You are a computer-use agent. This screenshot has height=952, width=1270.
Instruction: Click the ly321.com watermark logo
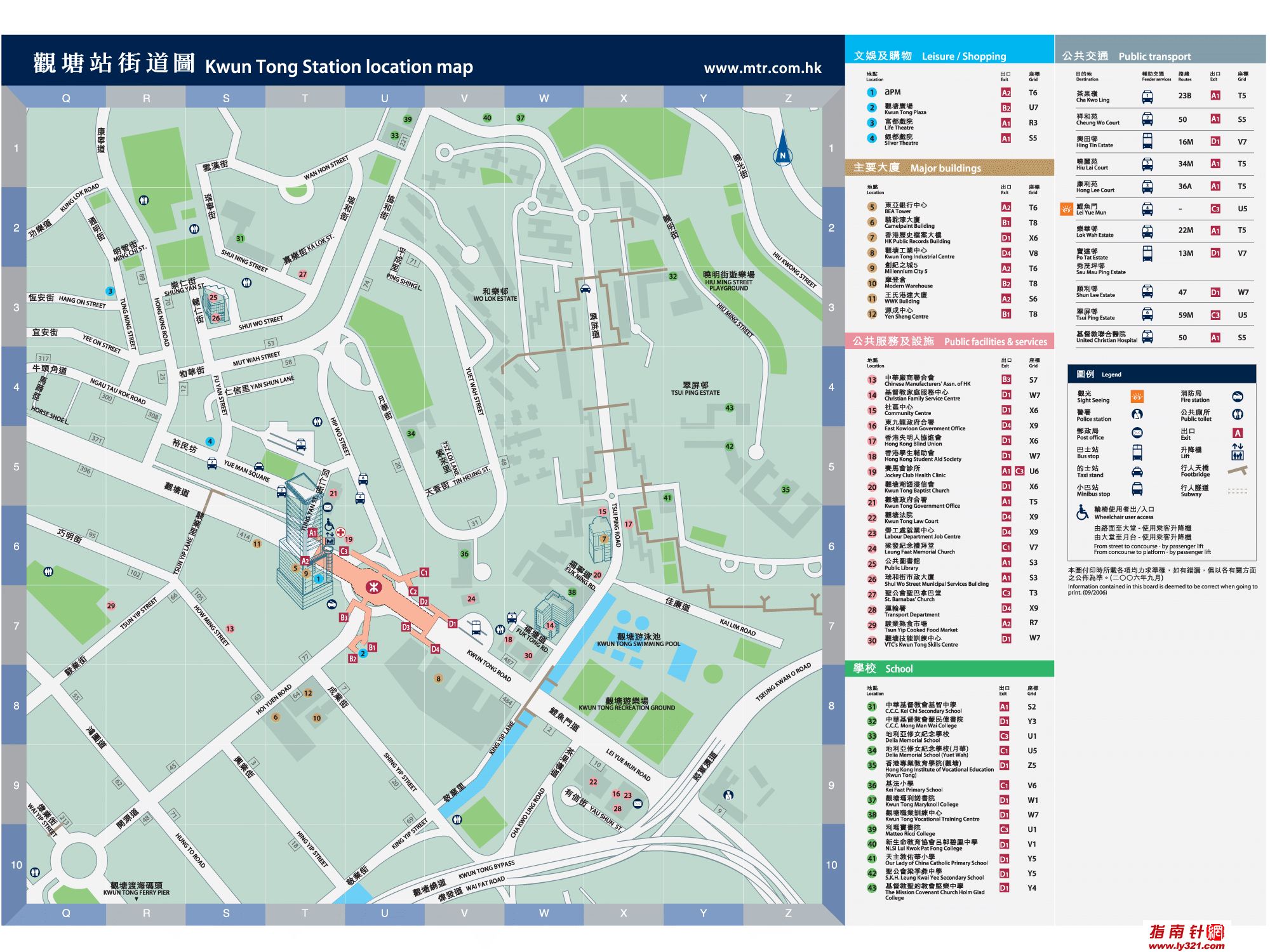point(1186,936)
